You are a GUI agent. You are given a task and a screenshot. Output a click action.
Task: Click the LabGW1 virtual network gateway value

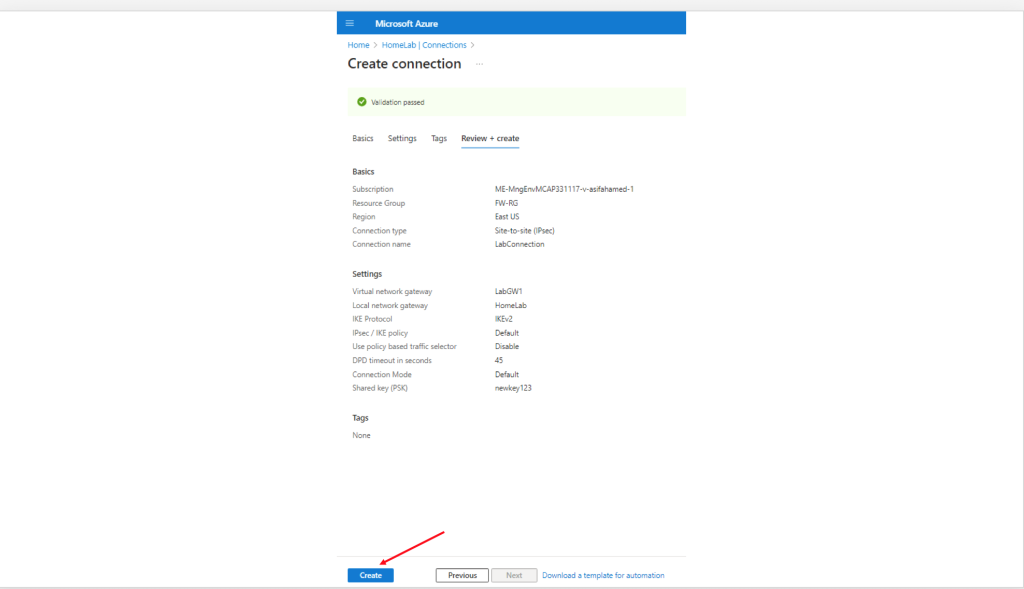(509, 291)
